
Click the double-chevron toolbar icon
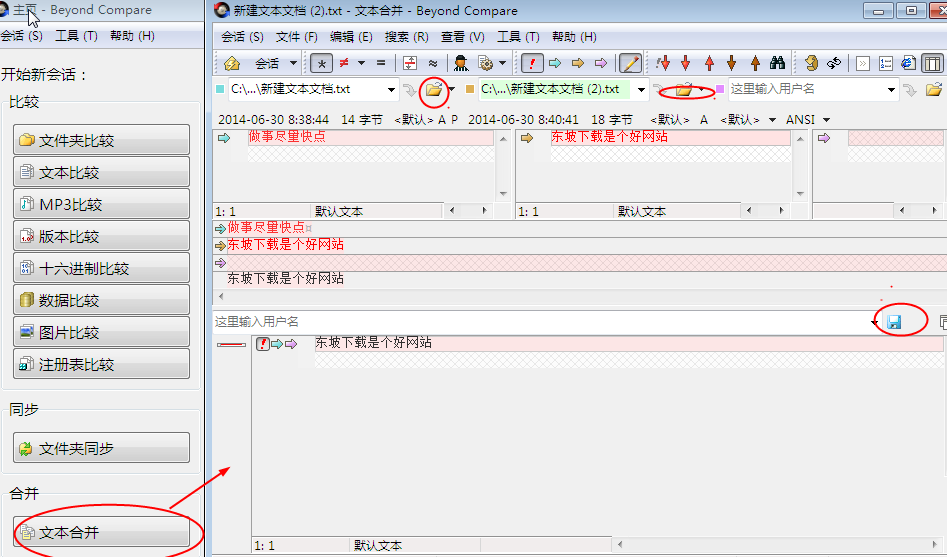[x=863, y=63]
